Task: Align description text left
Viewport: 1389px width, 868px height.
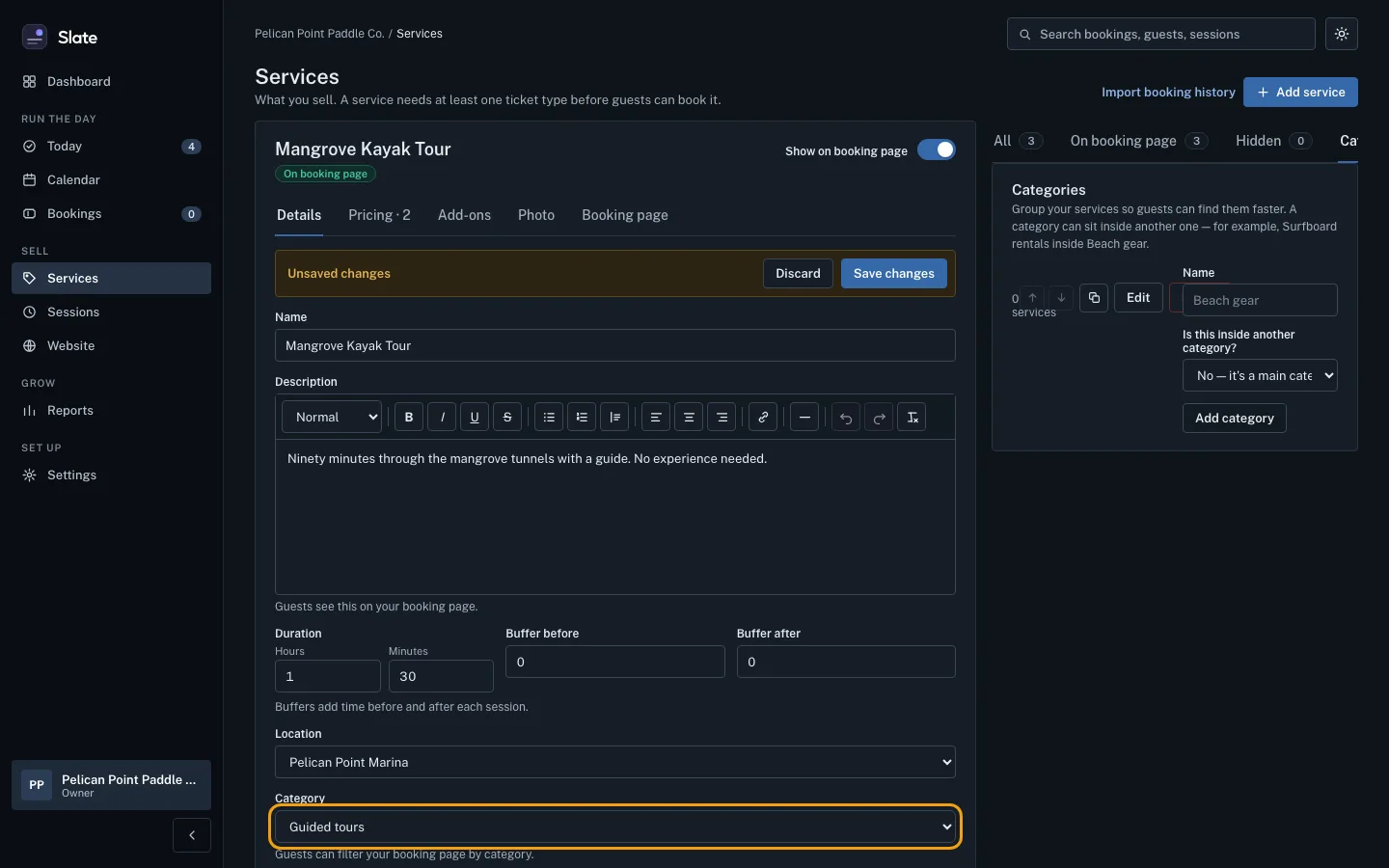Action: [x=656, y=417]
